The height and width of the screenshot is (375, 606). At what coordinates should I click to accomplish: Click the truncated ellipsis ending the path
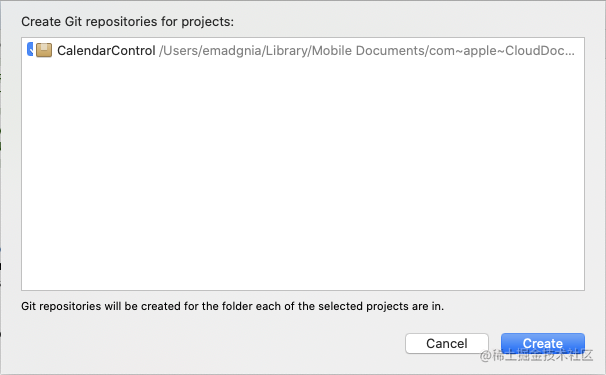[569, 51]
